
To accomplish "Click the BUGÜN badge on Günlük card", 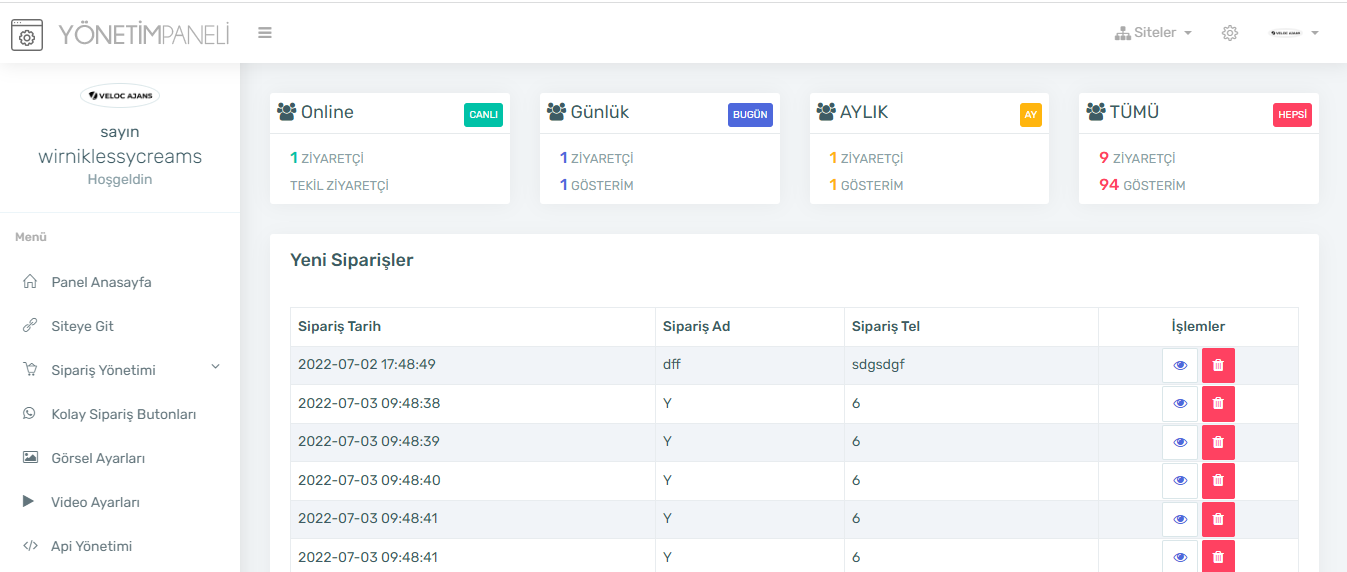I will click(x=750, y=115).
